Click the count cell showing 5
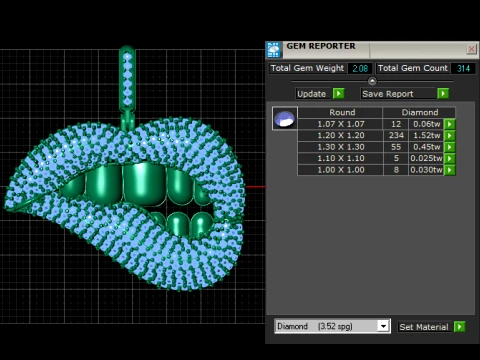Screen dimensions: 480x360 pyautogui.click(x=396, y=158)
